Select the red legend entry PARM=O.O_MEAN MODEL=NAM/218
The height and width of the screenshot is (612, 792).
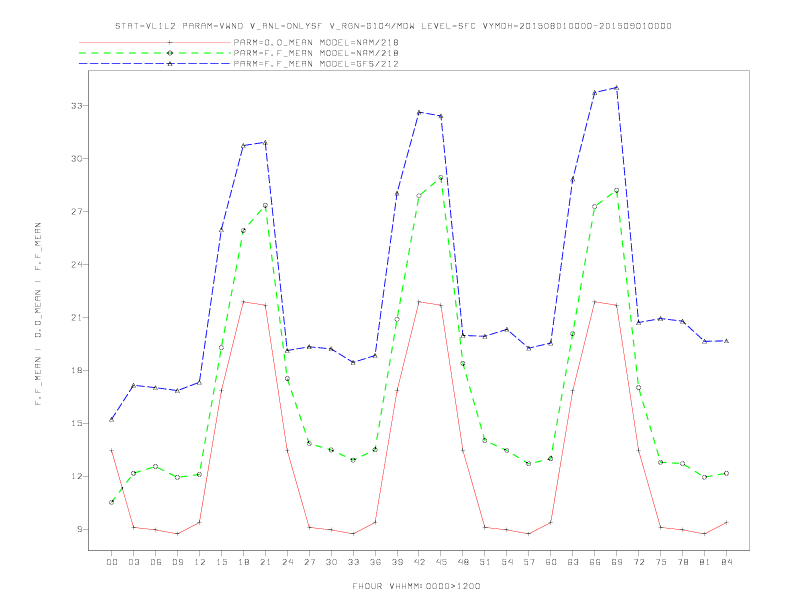316,42
